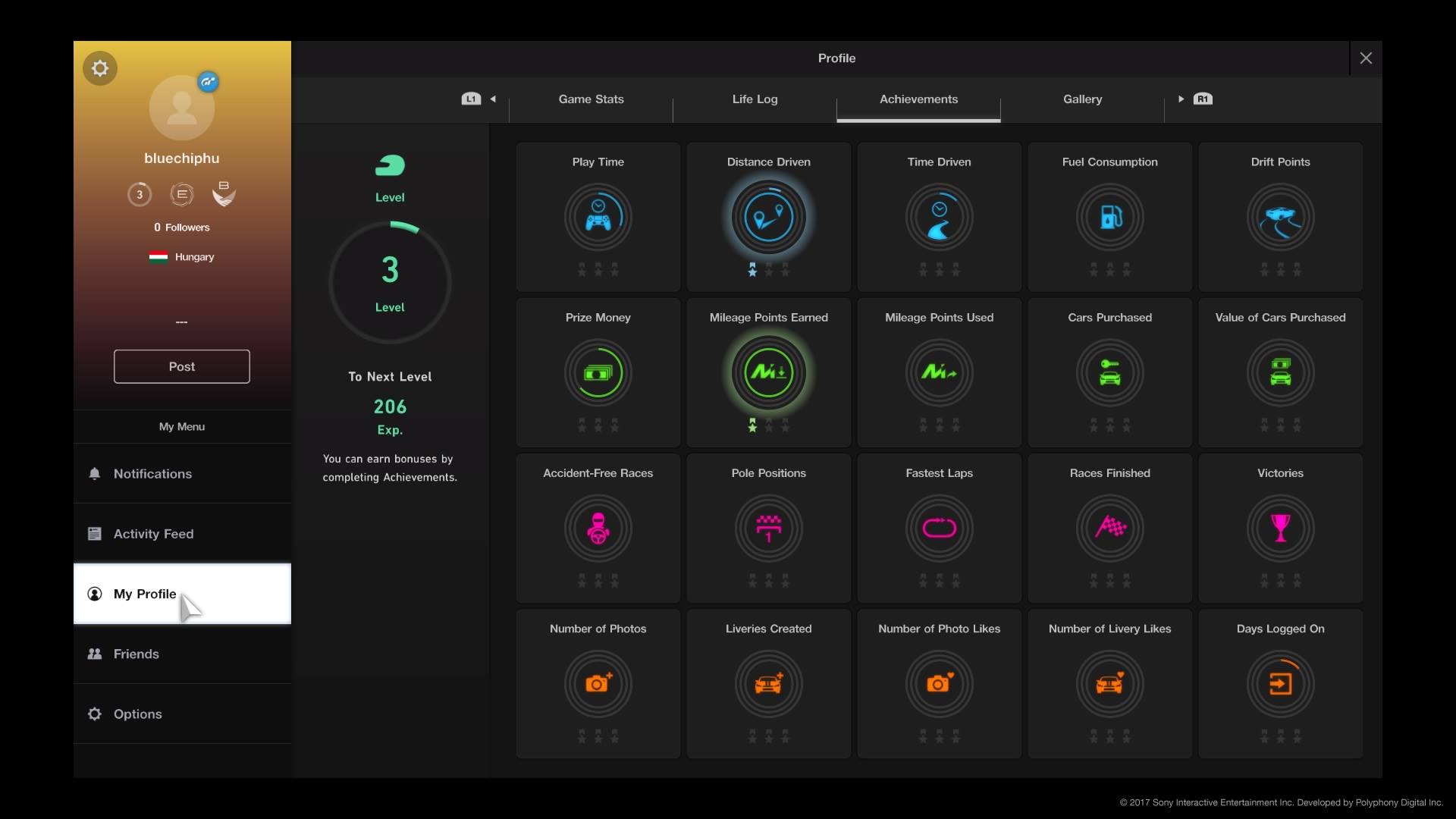Close the Profile window
This screenshot has height=819, width=1456.
pyautogui.click(x=1366, y=58)
